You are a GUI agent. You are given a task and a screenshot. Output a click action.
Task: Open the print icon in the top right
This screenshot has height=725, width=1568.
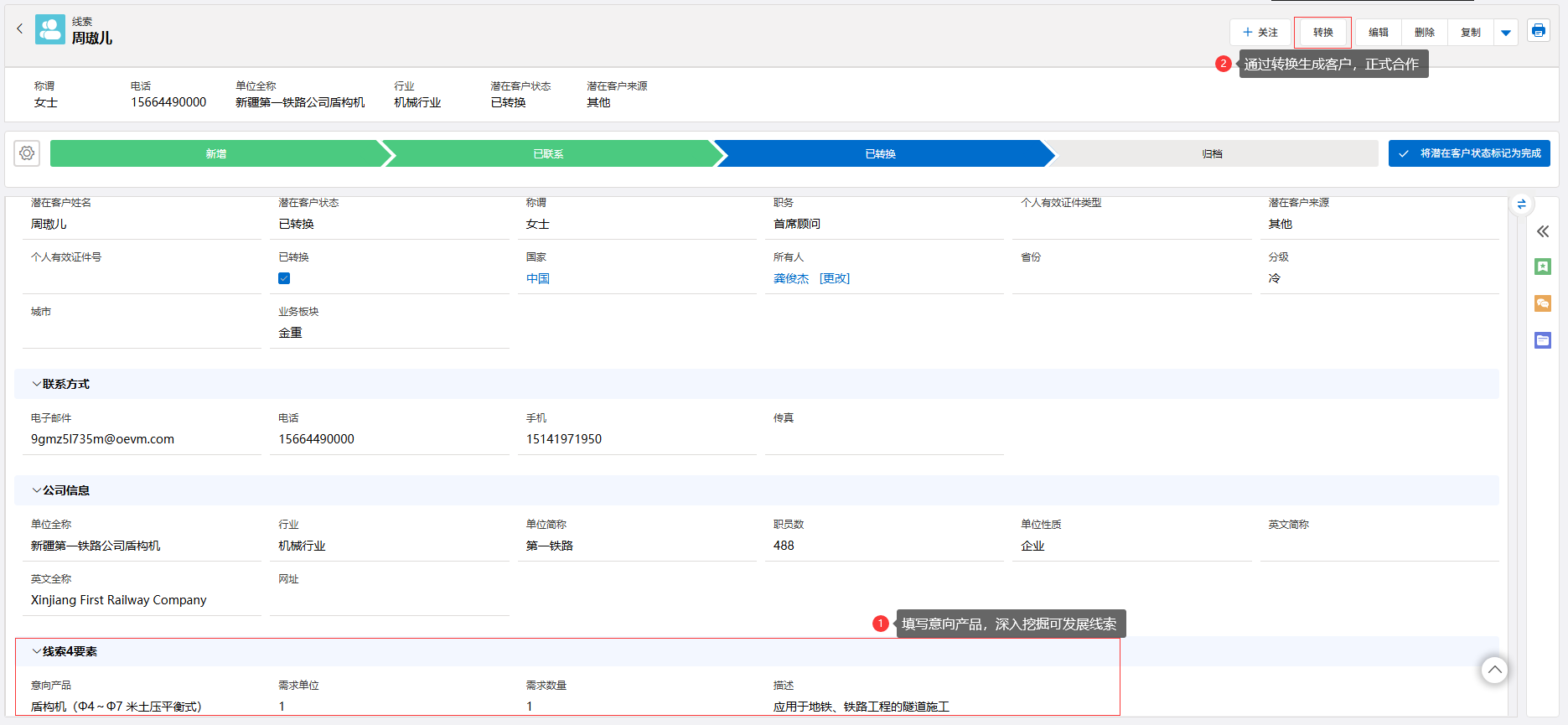pyautogui.click(x=1538, y=31)
